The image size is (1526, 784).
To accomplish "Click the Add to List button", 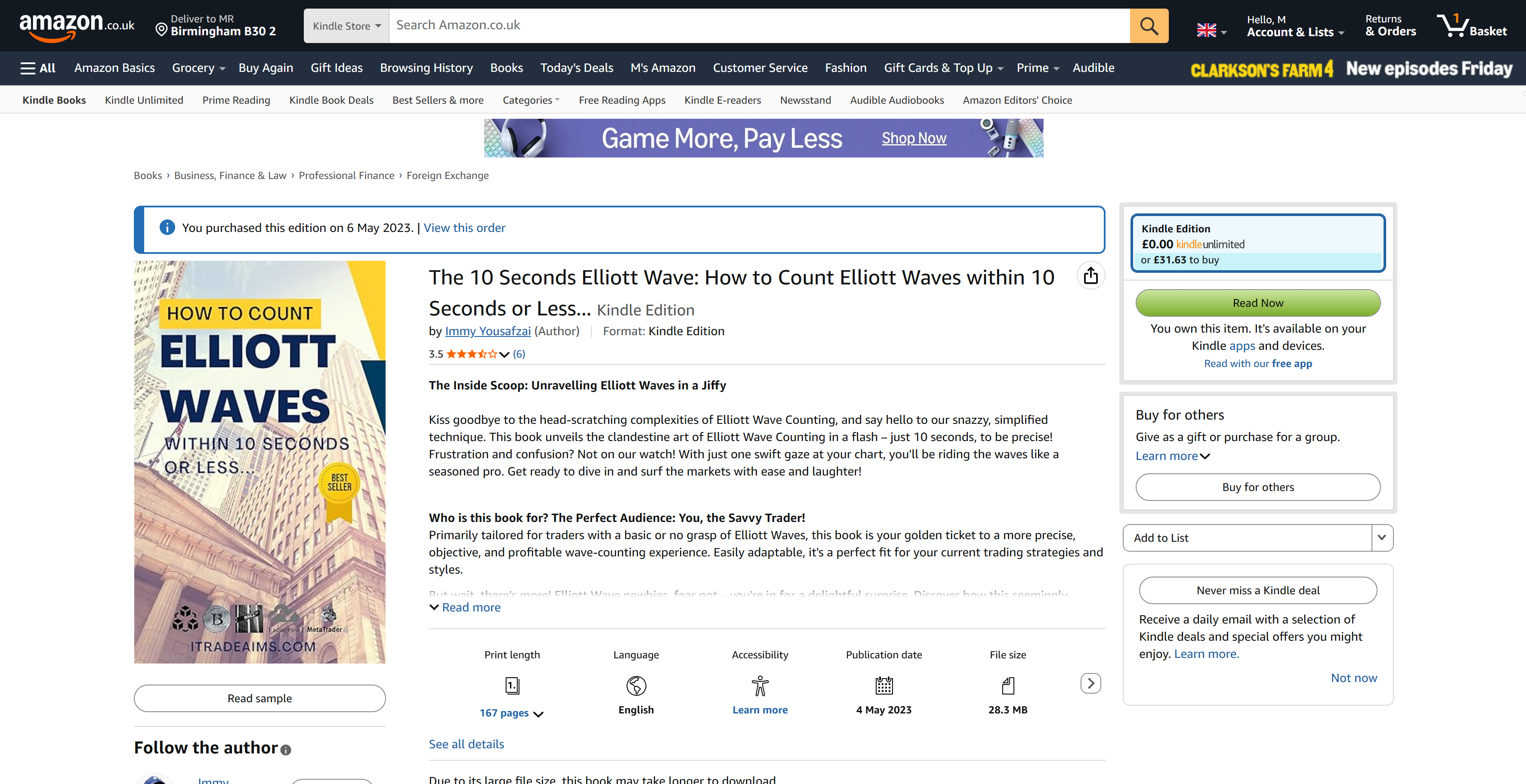I will tap(1247, 538).
